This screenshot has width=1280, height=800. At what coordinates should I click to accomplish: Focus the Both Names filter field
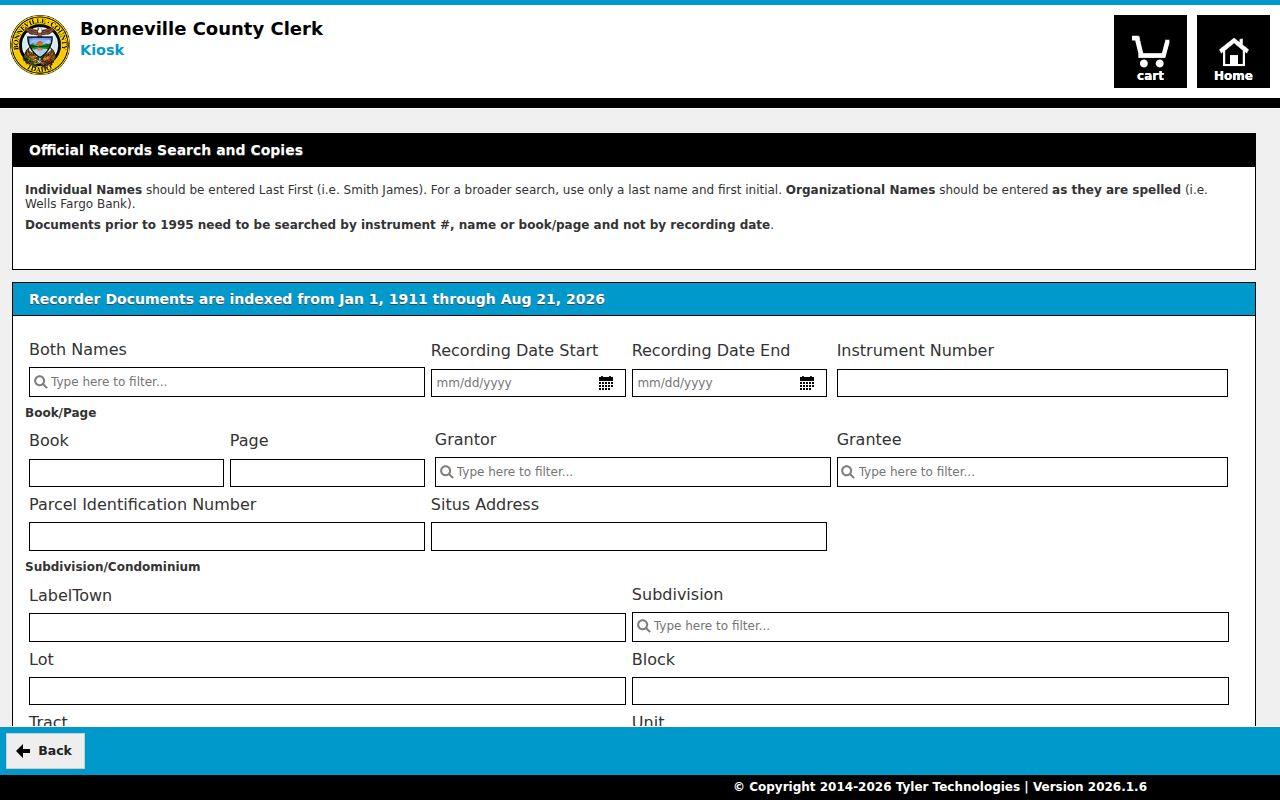click(227, 382)
